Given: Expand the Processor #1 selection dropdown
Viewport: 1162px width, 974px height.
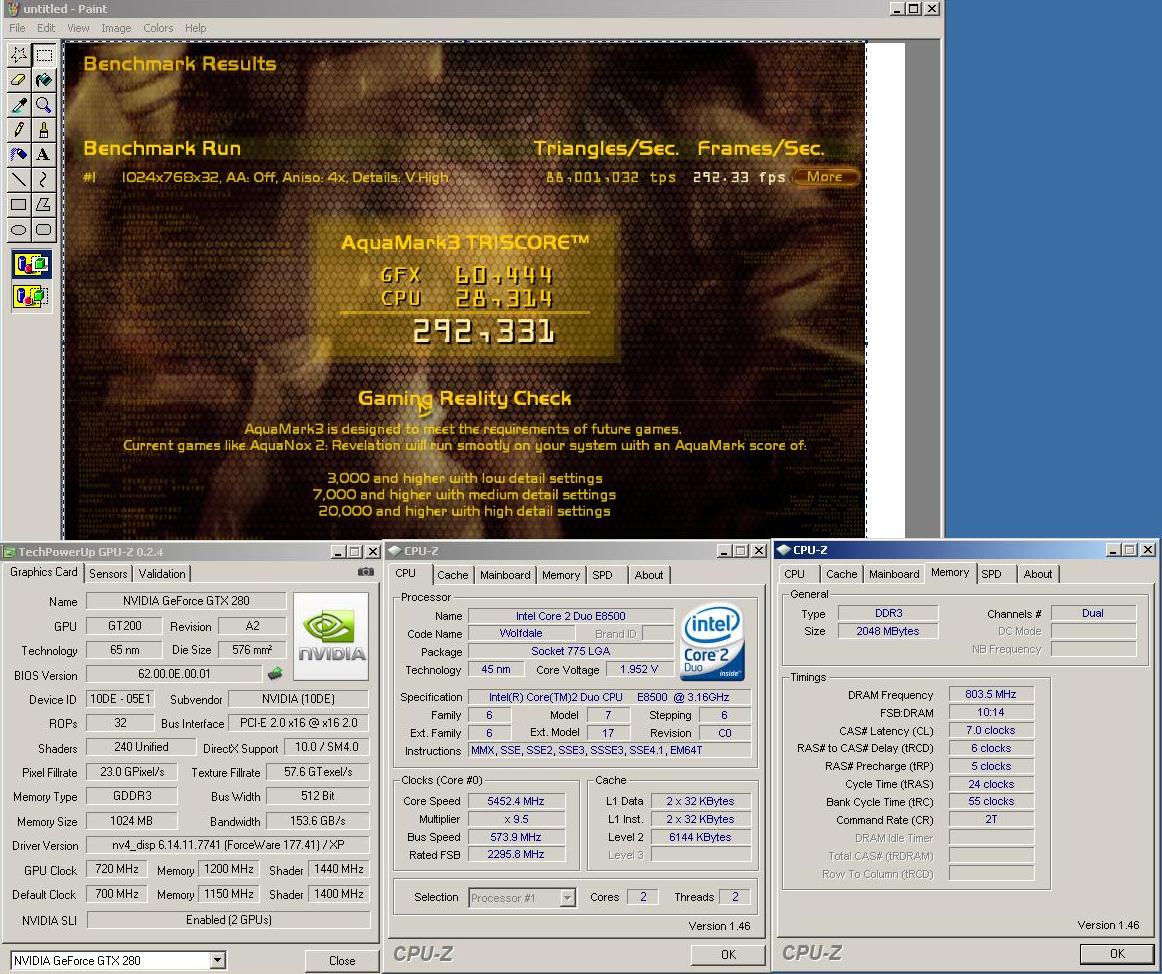Looking at the screenshot, I should (567, 898).
